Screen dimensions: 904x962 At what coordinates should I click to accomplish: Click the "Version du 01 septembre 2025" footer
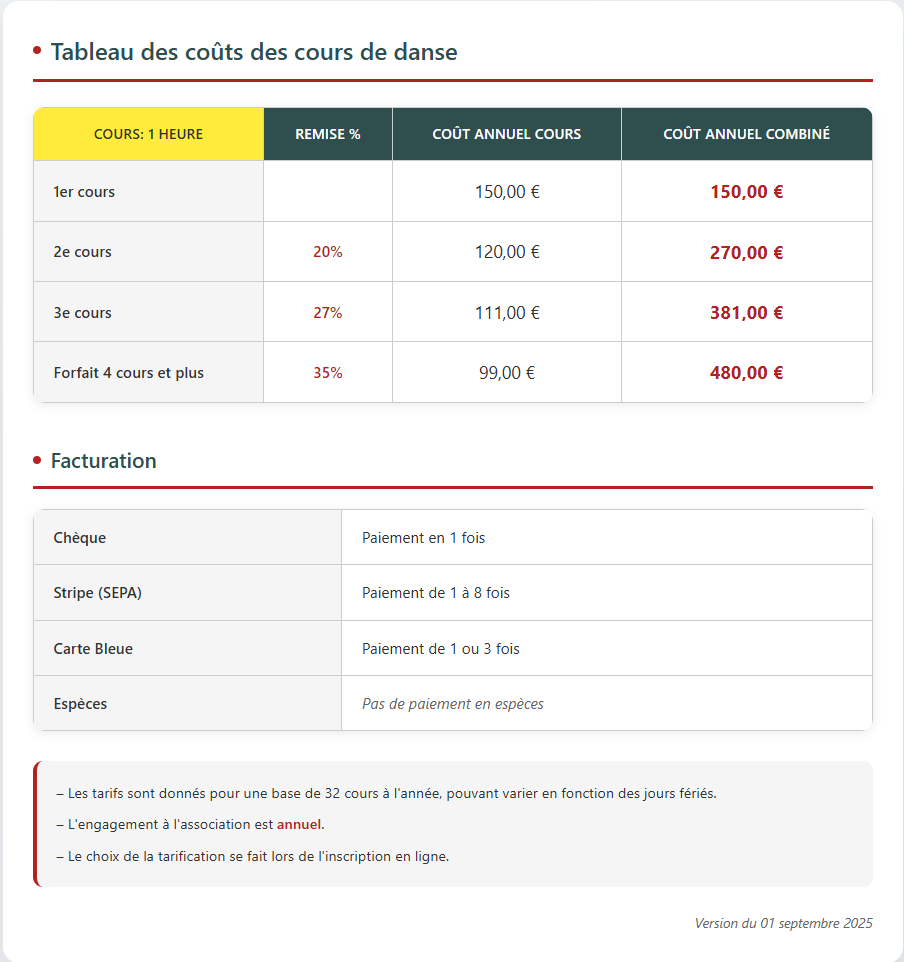(783, 923)
